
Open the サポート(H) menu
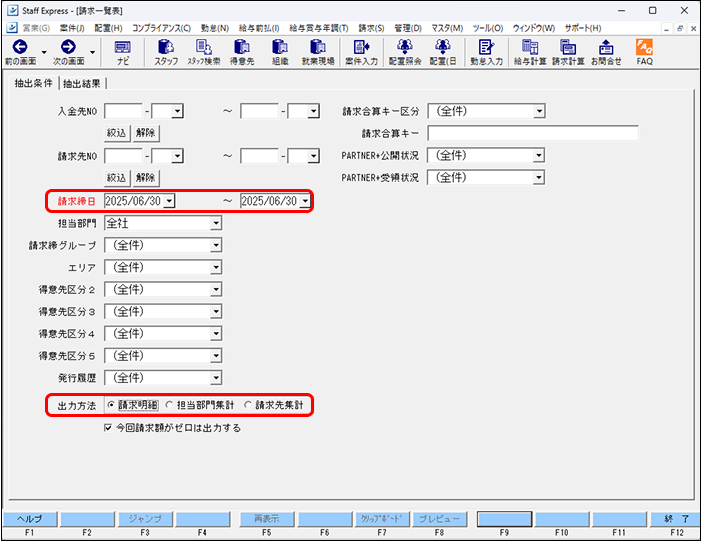pyautogui.click(x=583, y=28)
